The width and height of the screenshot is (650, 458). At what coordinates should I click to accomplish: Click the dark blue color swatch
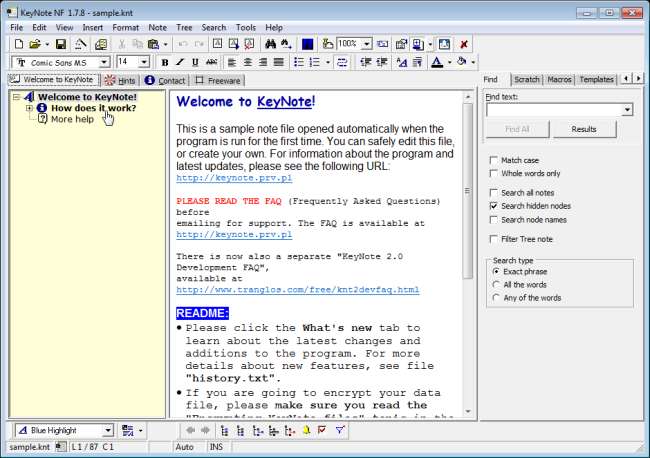pyautogui.click(x=307, y=44)
